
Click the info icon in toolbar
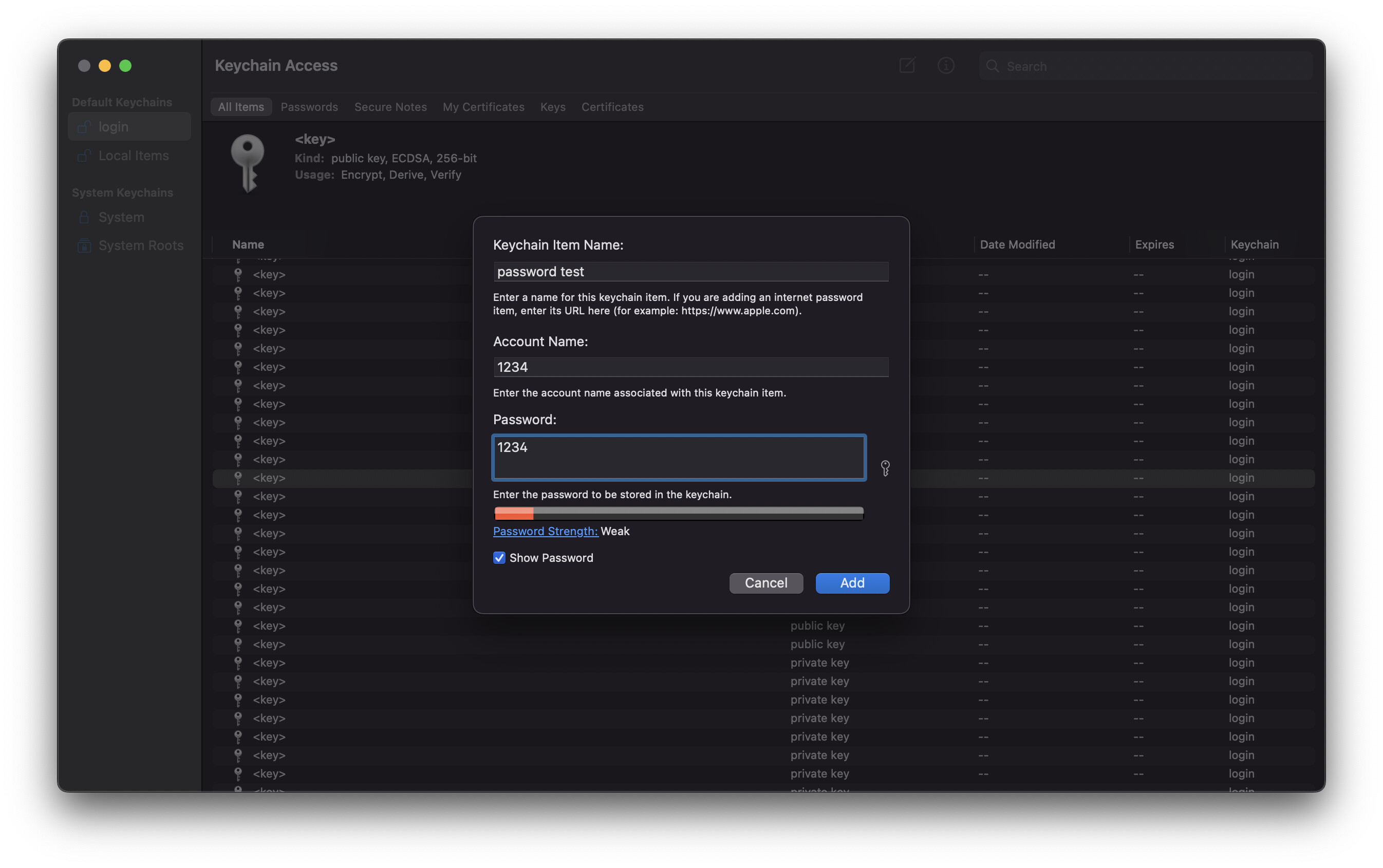pos(945,65)
